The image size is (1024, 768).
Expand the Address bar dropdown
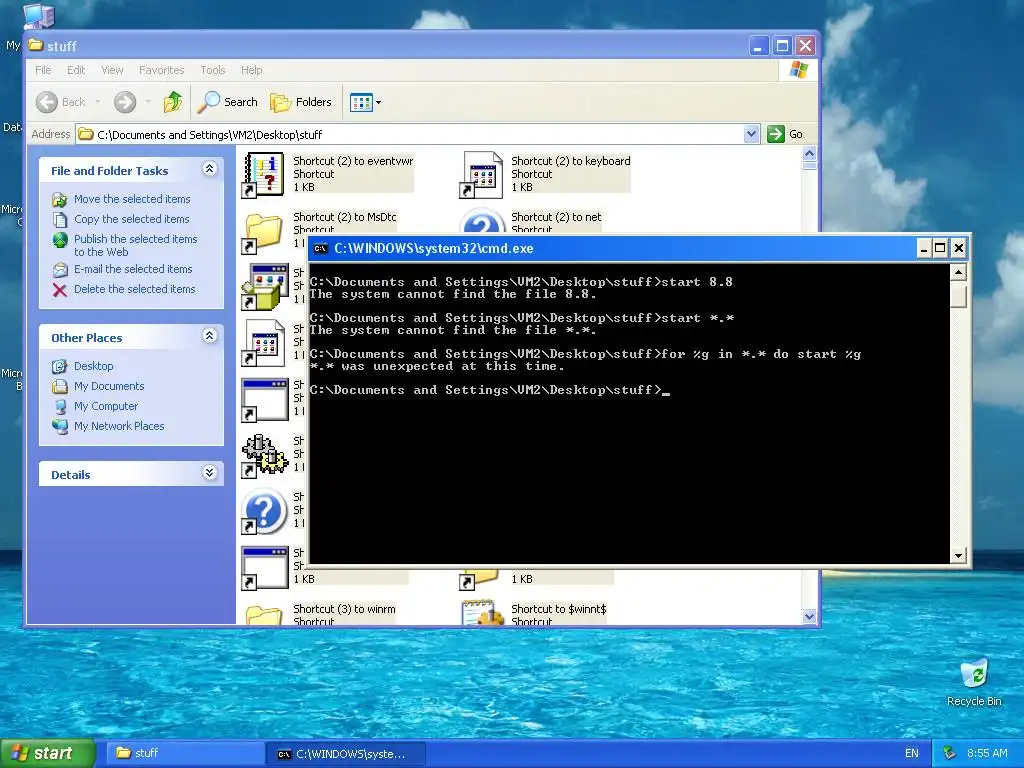(751, 134)
